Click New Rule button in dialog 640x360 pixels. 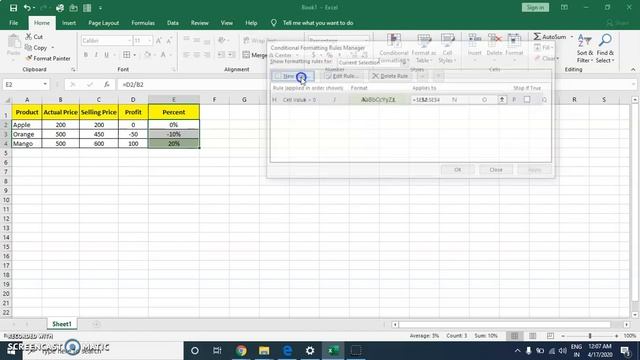[293, 76]
